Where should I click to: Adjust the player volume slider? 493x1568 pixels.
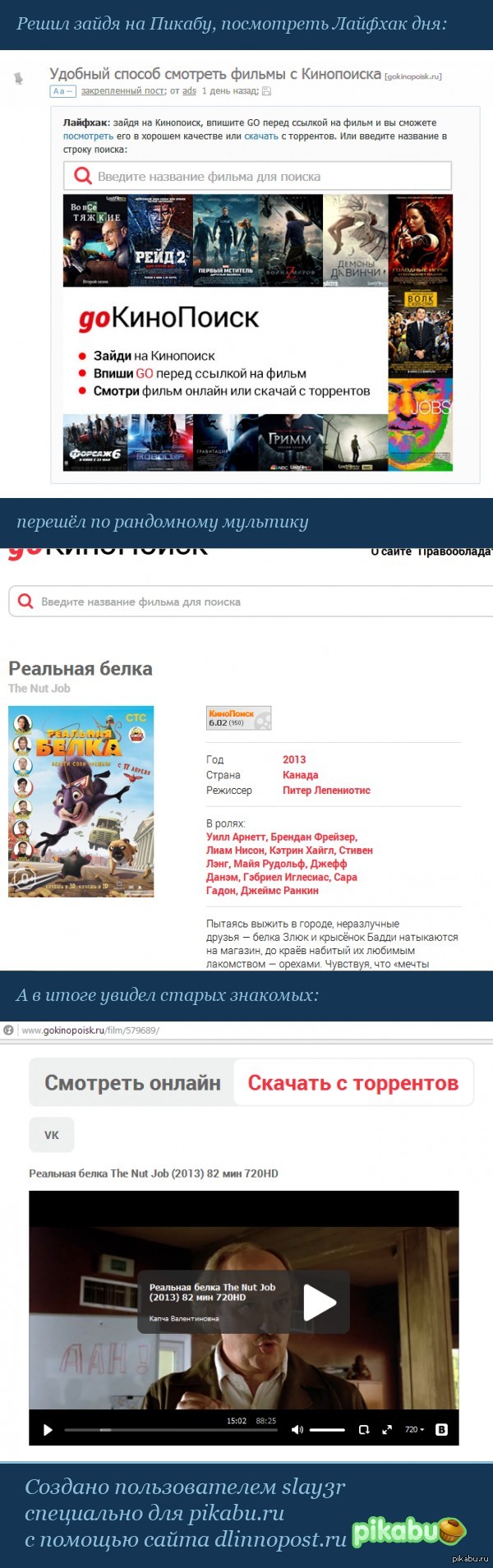(x=327, y=1430)
